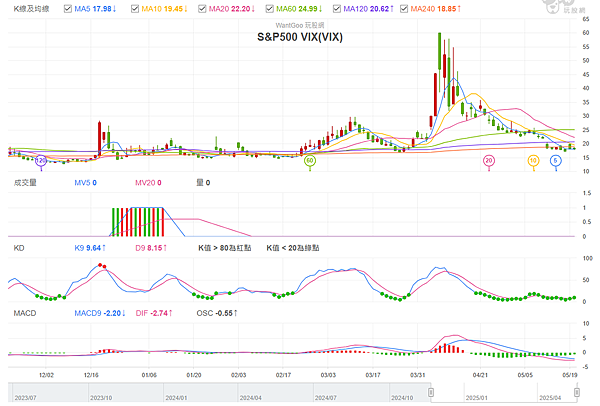Click the yellow 10 marker on chart
This screenshot has height=406, width=600.
pyautogui.click(x=533, y=161)
